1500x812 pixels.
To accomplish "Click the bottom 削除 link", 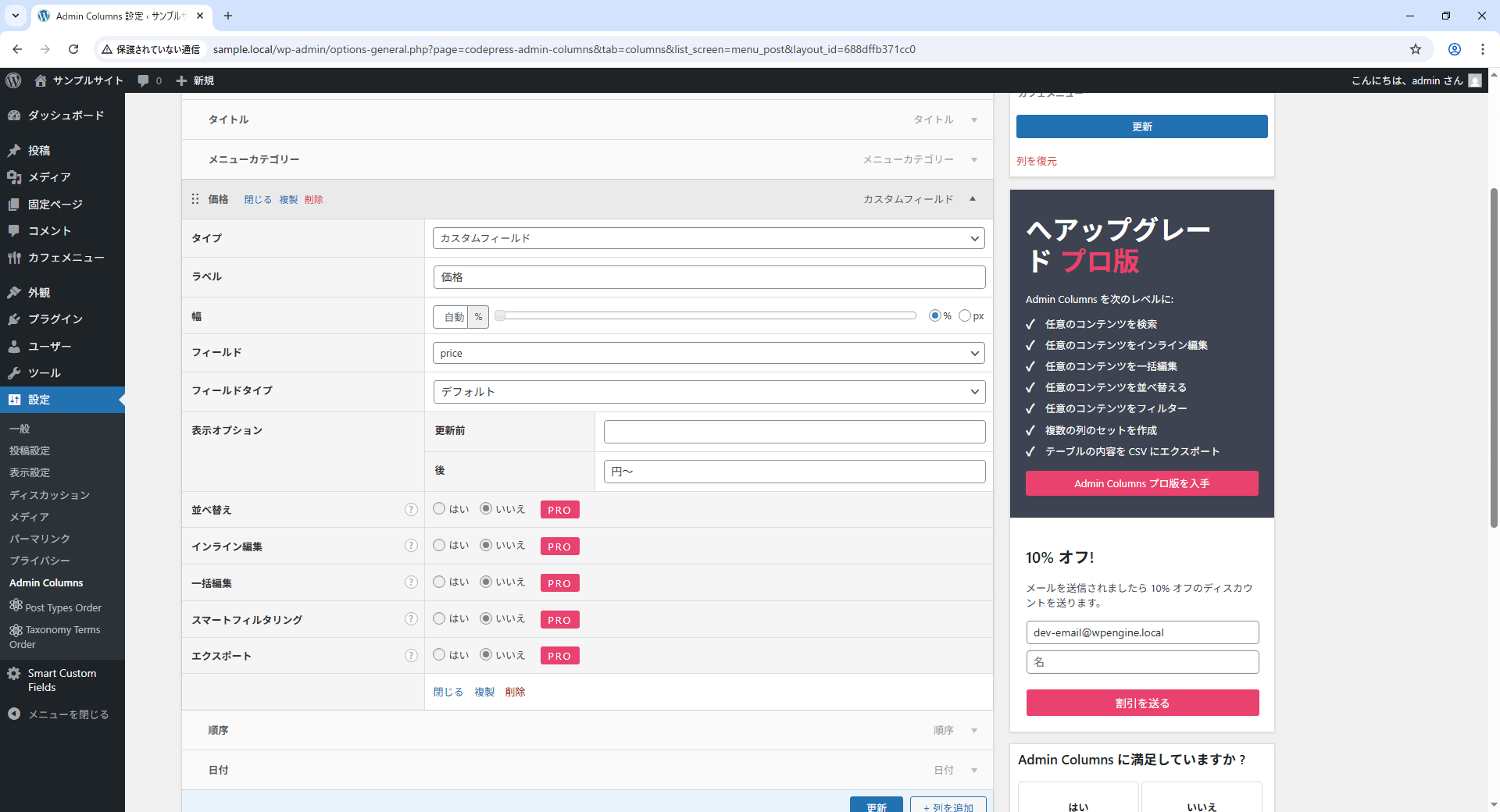I will pos(515,692).
